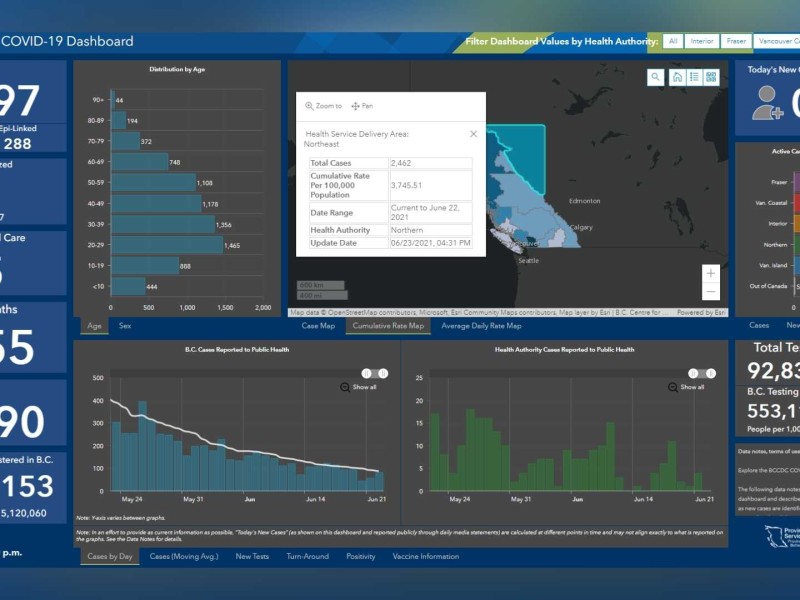This screenshot has height=600, width=800.
Task: Close the Northeast popup
Action: pos(474,134)
